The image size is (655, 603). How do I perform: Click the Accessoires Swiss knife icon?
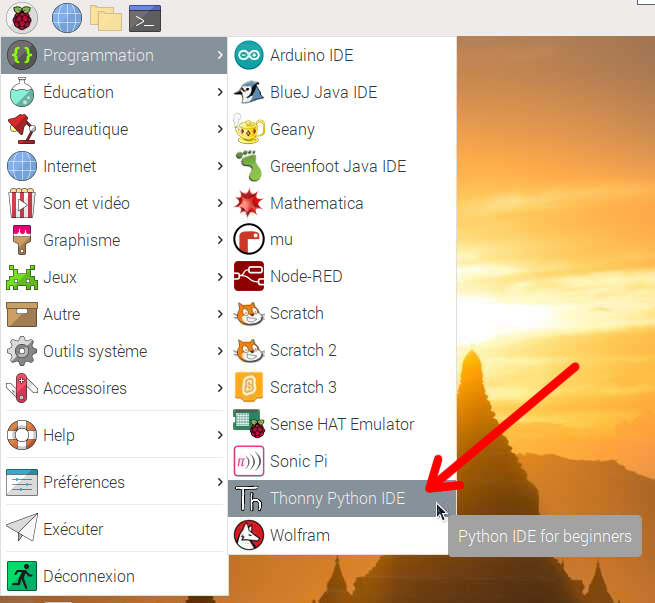pyautogui.click(x=22, y=388)
